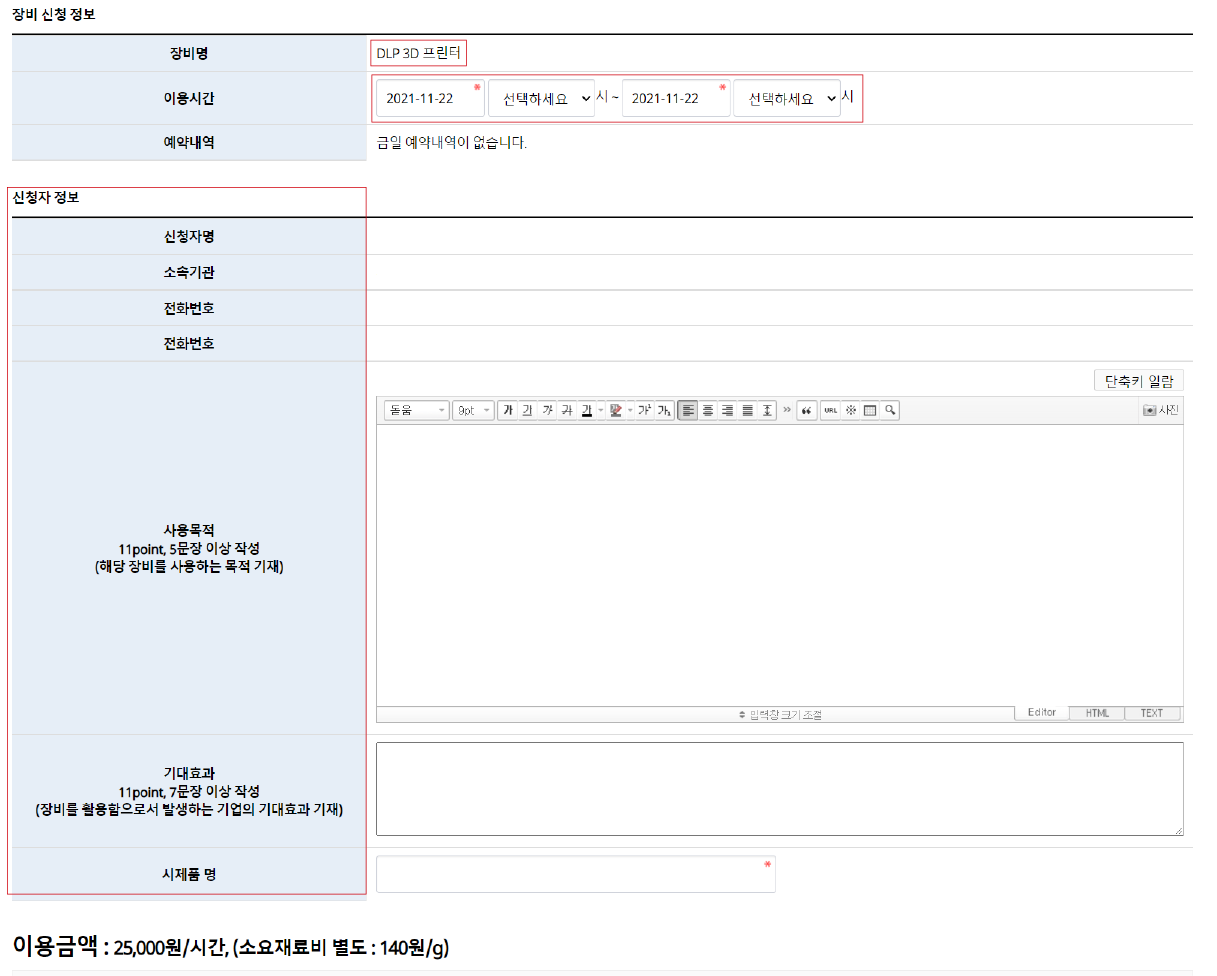Screen dimensions: 1217x976
Task: Open the 돋움 font family dropdown
Action: click(416, 410)
